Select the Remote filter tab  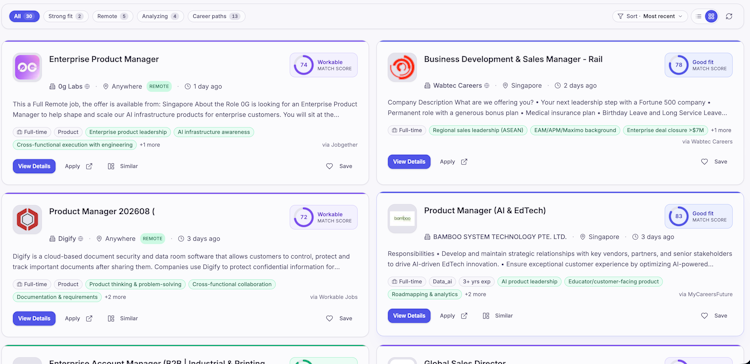[x=112, y=16]
